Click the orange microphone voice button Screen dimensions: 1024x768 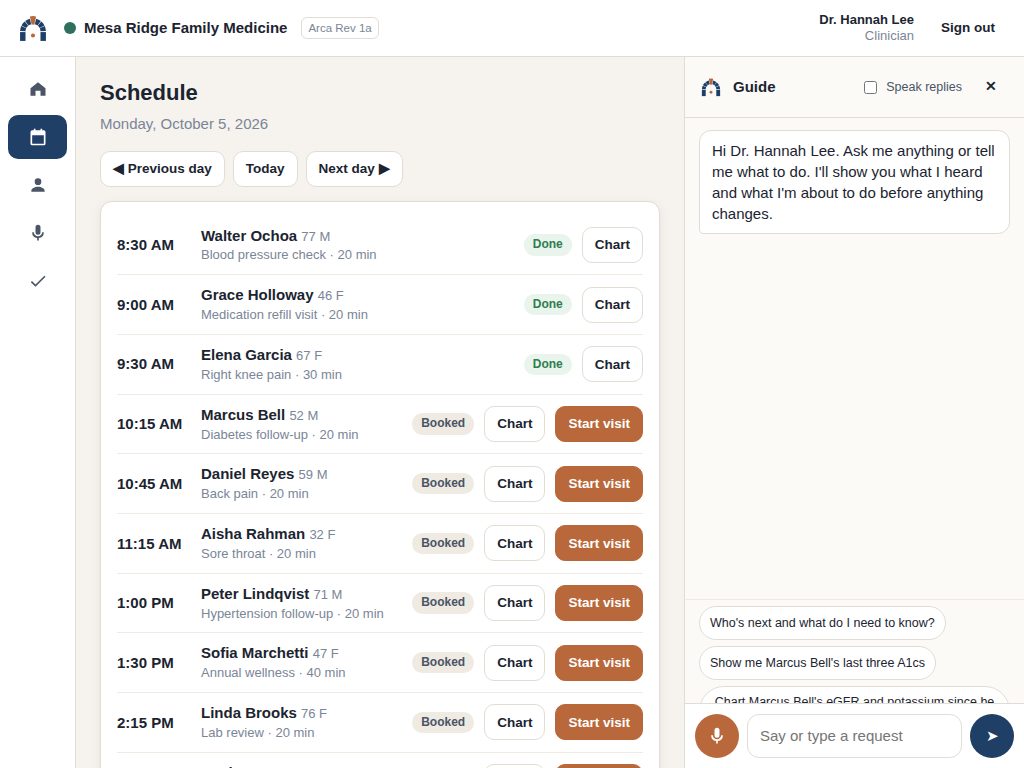click(x=716, y=736)
